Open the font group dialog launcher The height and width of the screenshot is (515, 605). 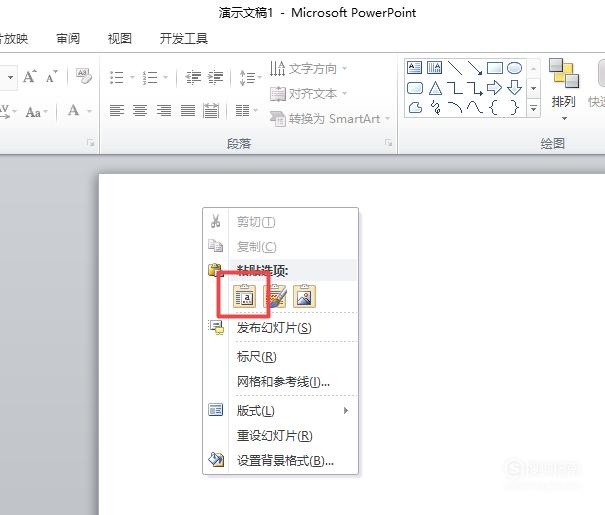click(x=91, y=143)
